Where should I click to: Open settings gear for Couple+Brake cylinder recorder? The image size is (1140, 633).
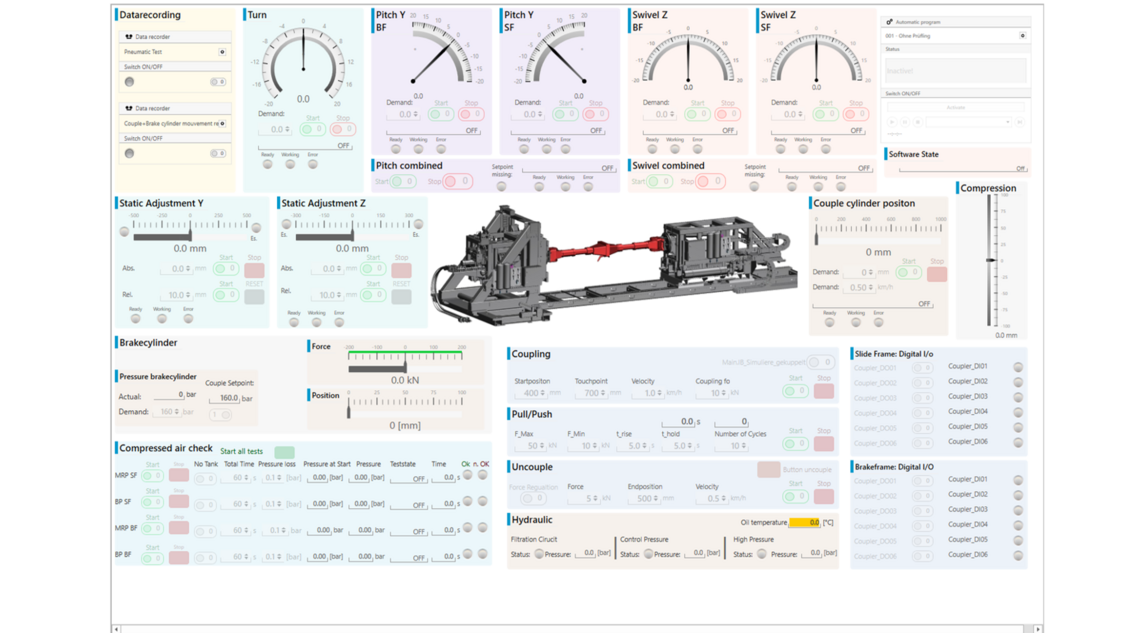[223, 123]
